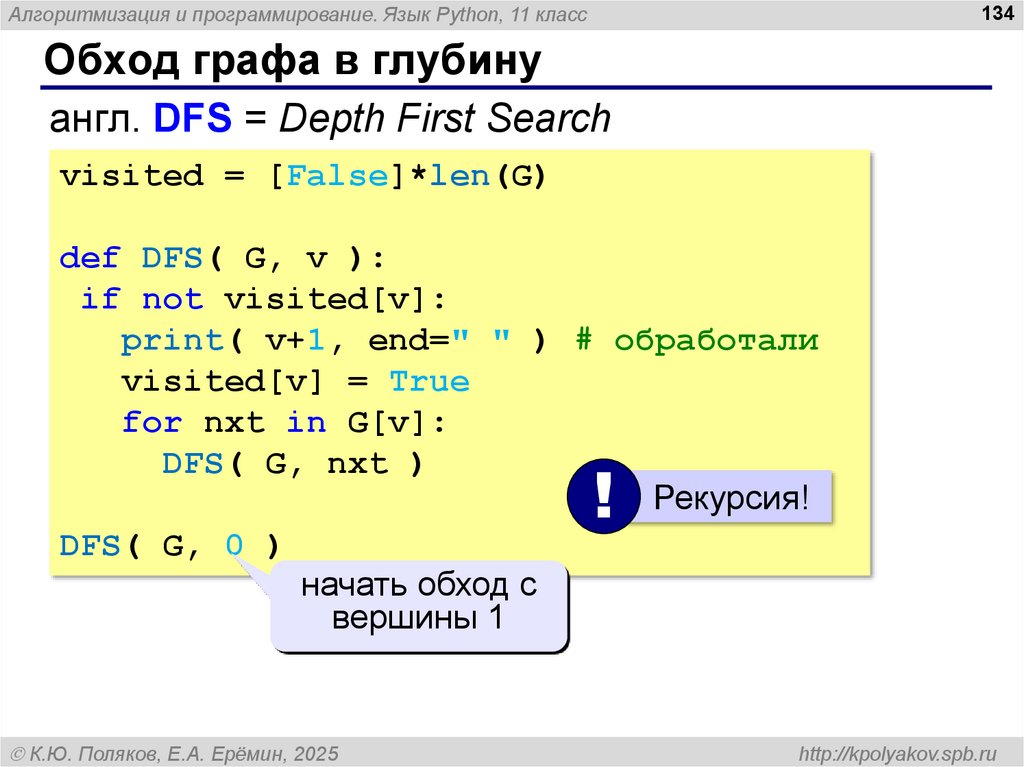This screenshot has width=1024, height=767.
Task: Click the 'начать обход с вершины 1' callout
Action: click(x=418, y=602)
